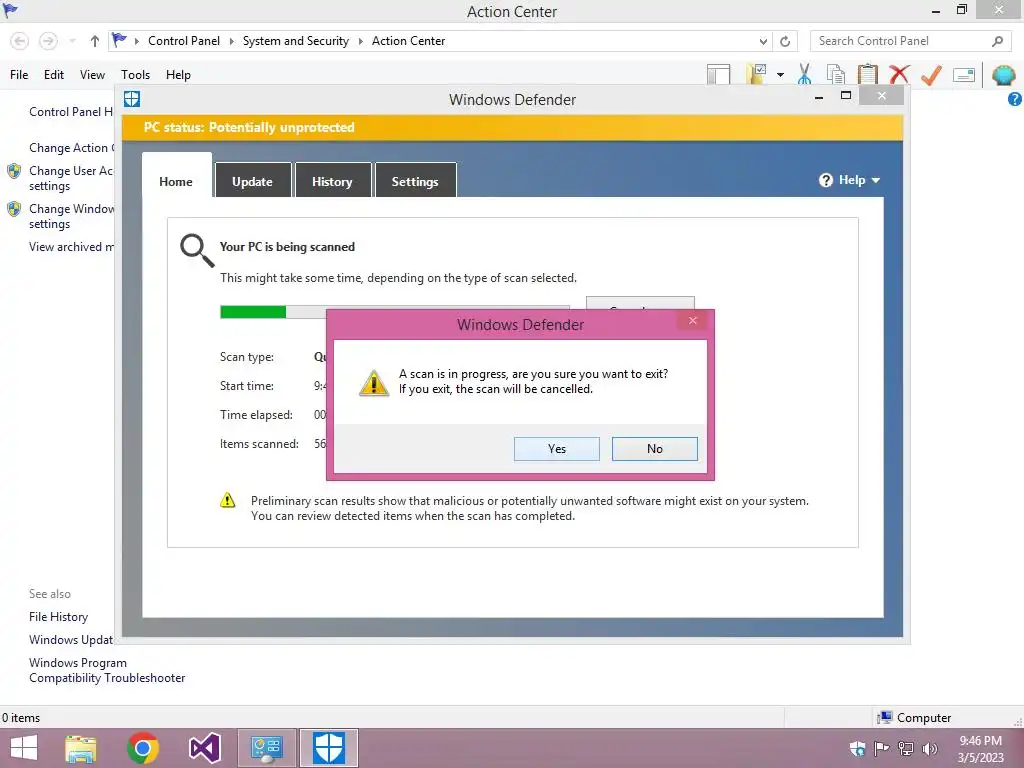Open Windows Update link under See also
1024x768 pixels.
(71, 639)
